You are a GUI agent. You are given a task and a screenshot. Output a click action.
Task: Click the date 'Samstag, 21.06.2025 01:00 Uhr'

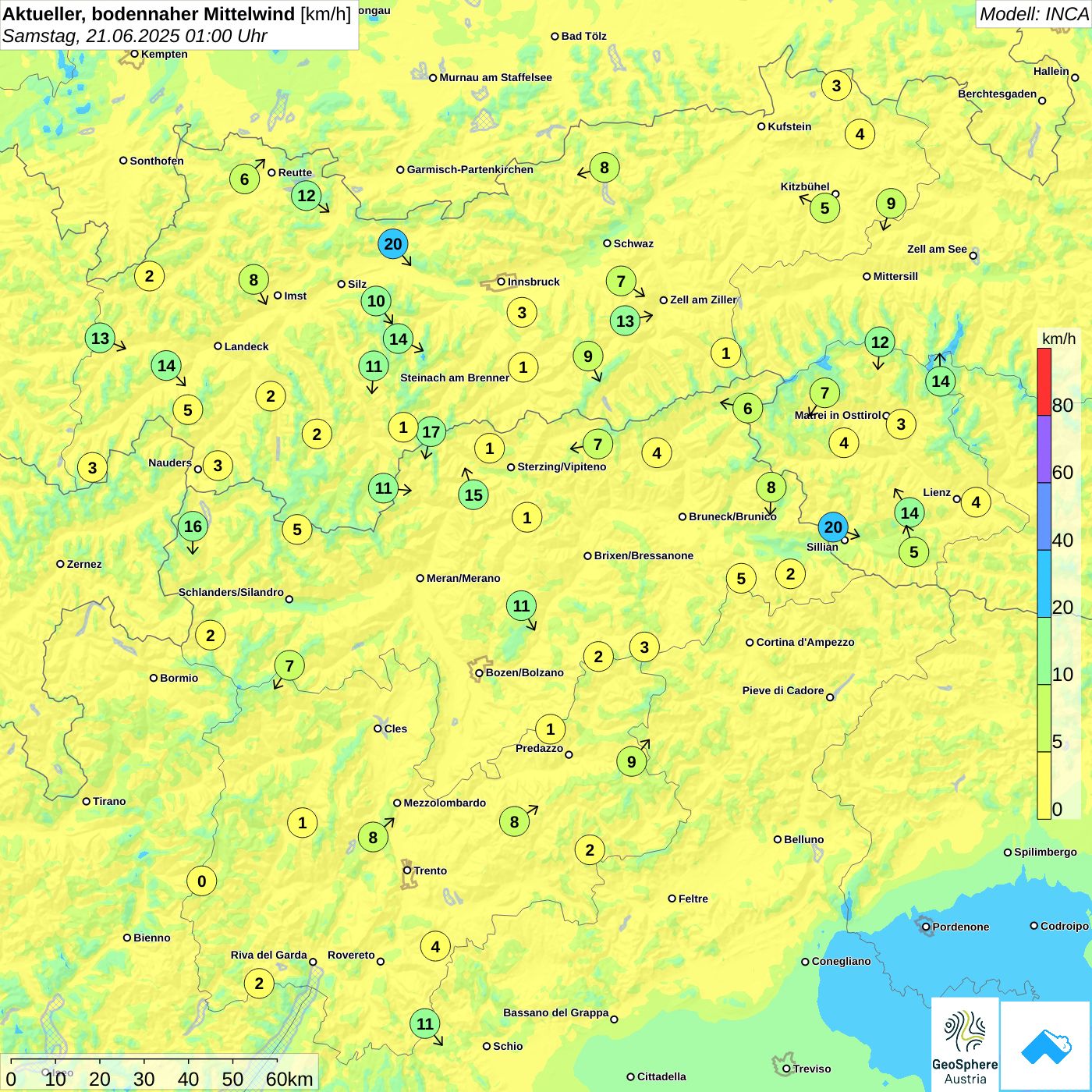tap(135, 36)
